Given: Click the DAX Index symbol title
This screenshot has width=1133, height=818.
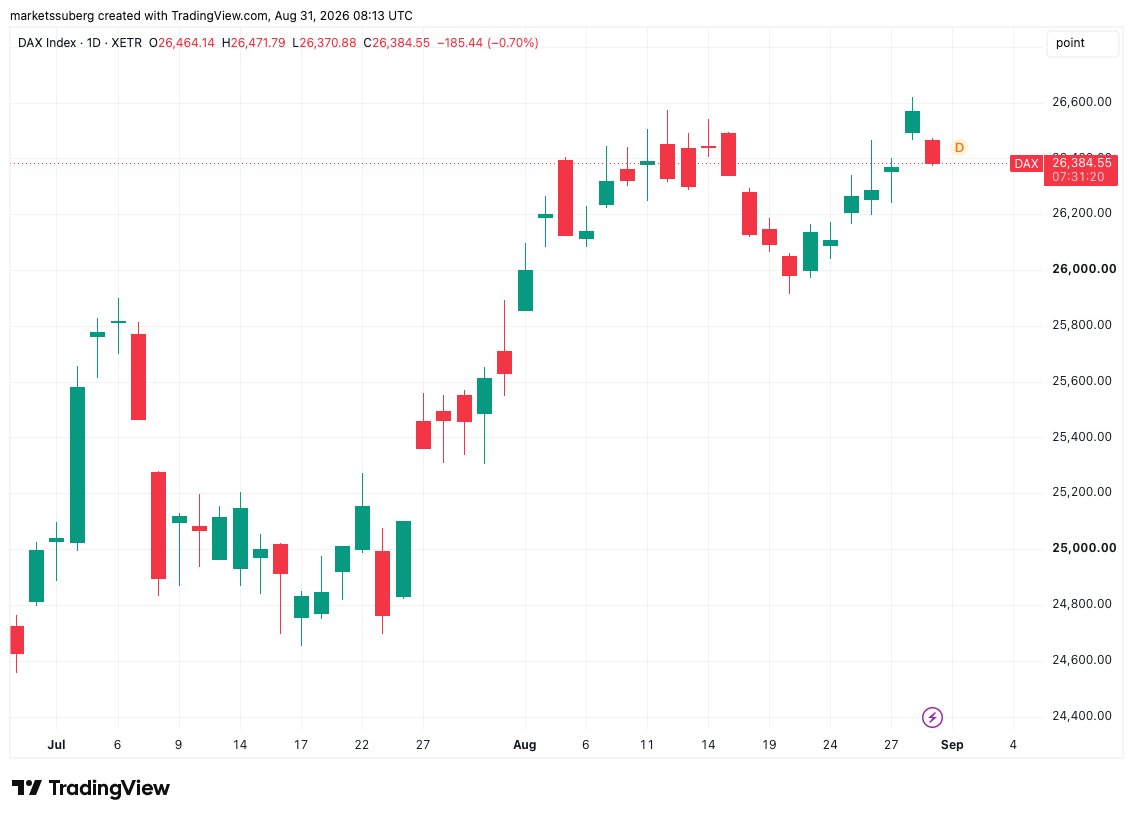Looking at the screenshot, I should [x=47, y=43].
